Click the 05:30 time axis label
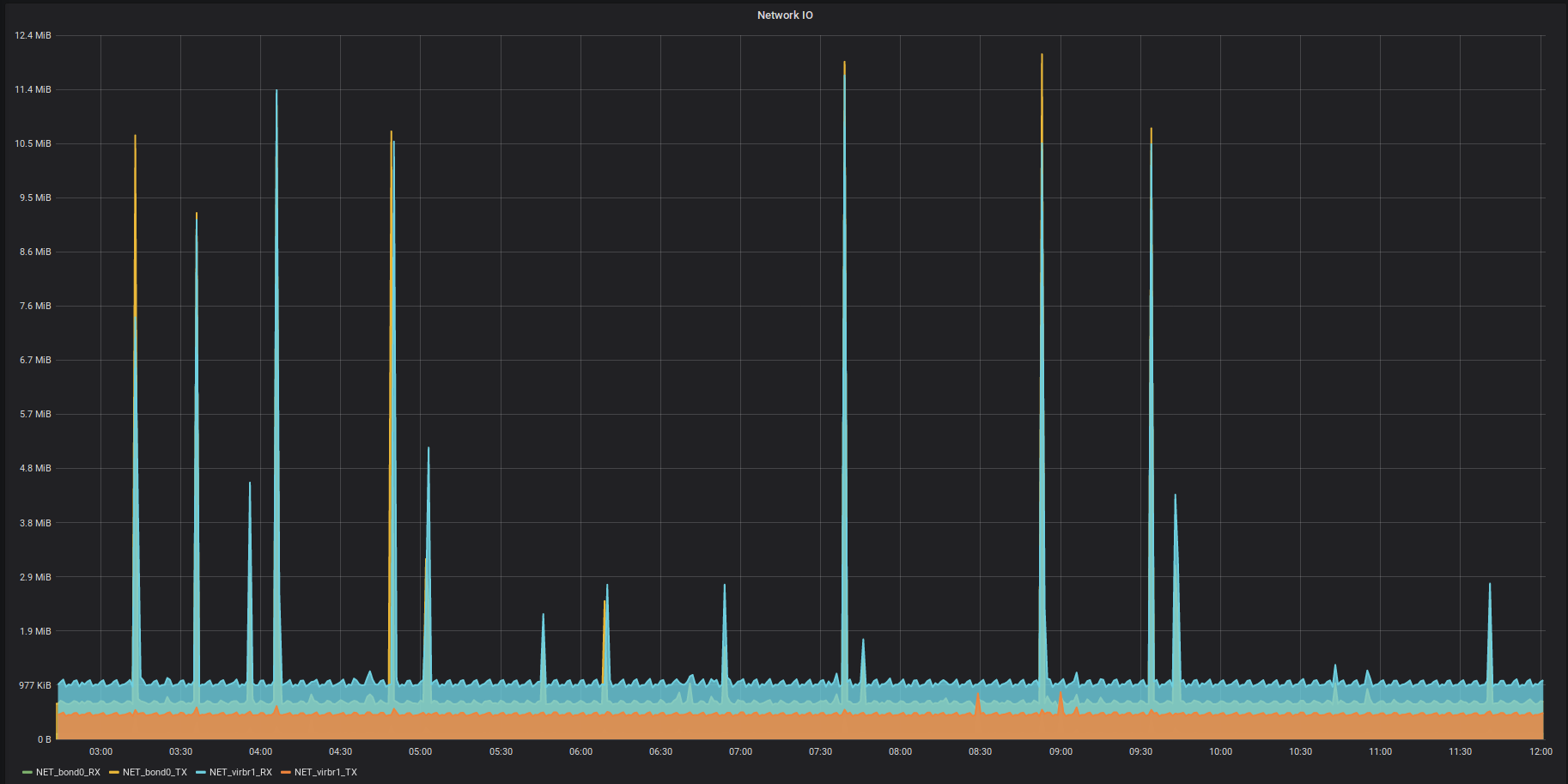The image size is (1568, 784). click(x=501, y=751)
